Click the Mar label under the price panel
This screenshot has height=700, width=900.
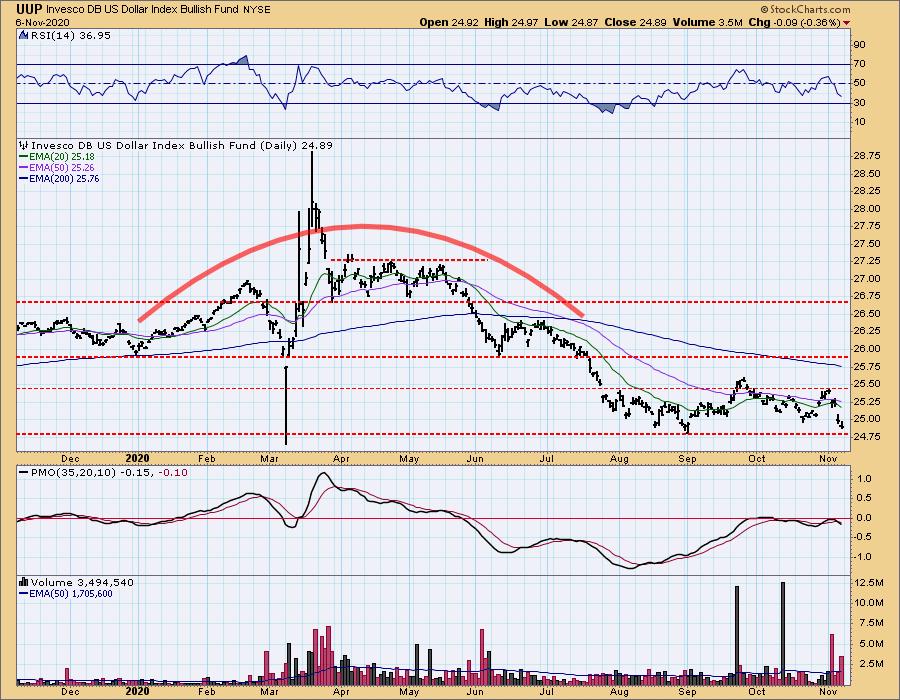pos(269,459)
